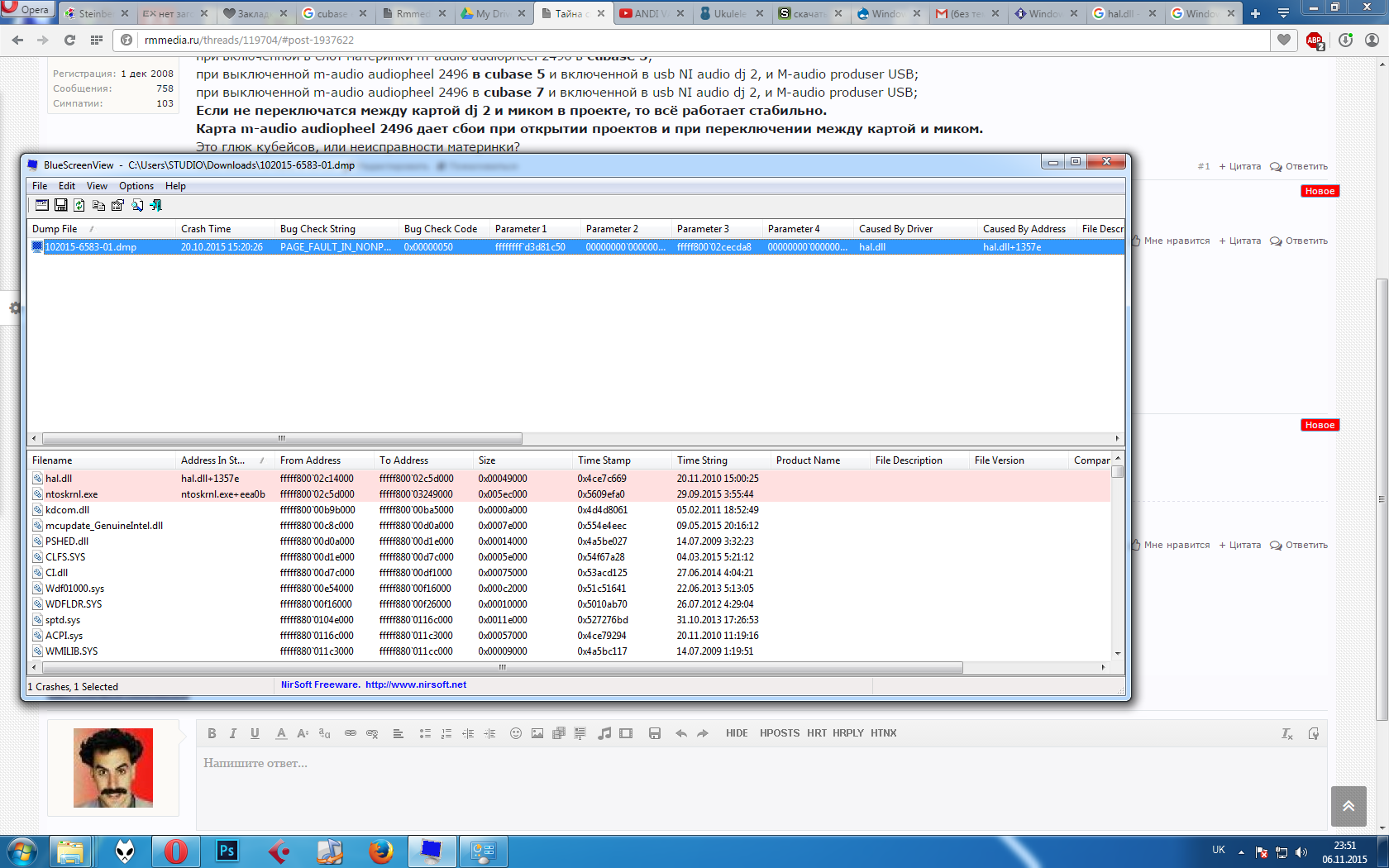Open the NirSoft website link in status bar

pos(416,684)
